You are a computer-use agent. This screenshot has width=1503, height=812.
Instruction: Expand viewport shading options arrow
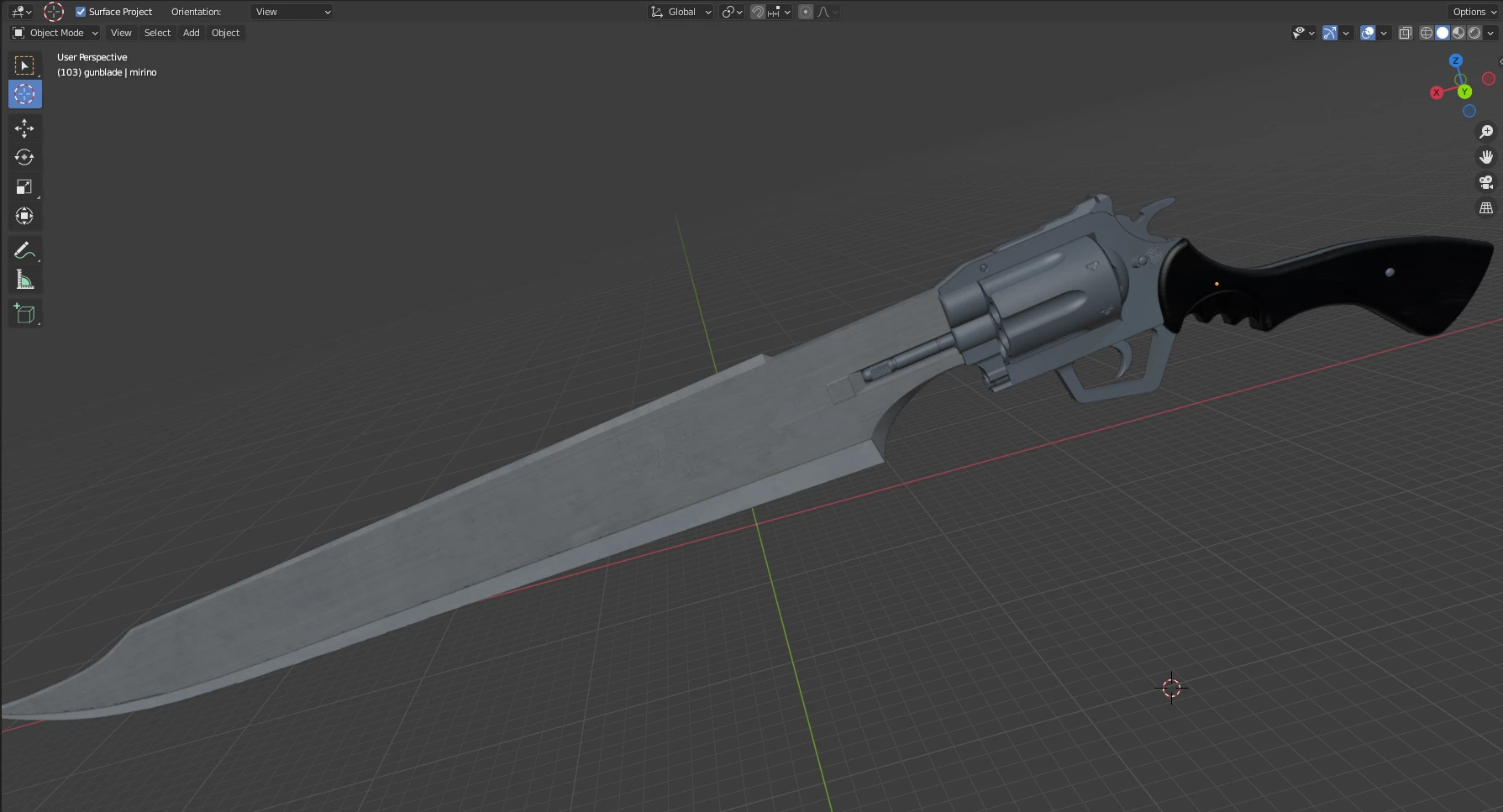(1490, 33)
